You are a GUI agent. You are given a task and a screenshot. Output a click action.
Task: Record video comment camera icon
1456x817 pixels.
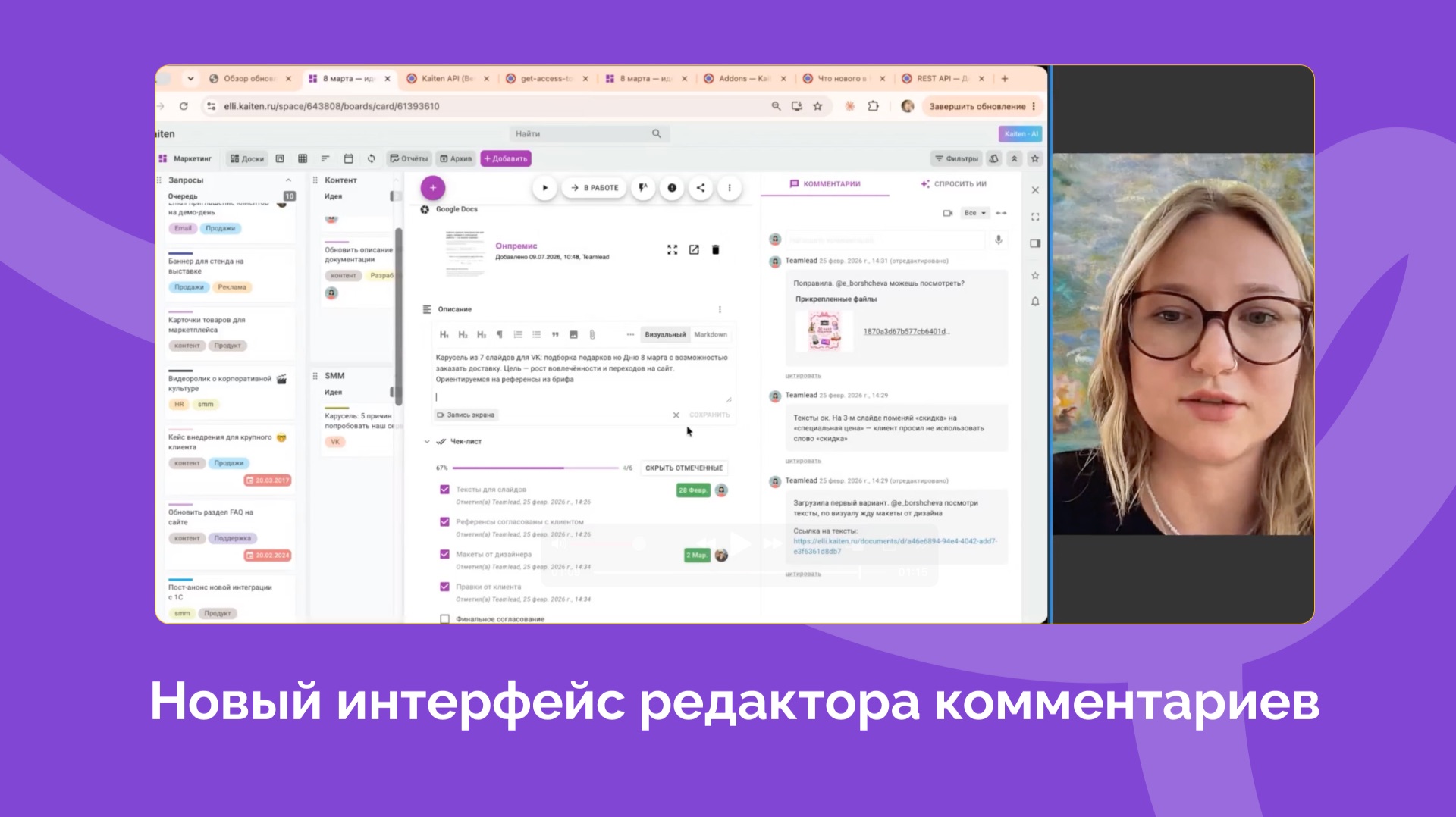point(947,213)
